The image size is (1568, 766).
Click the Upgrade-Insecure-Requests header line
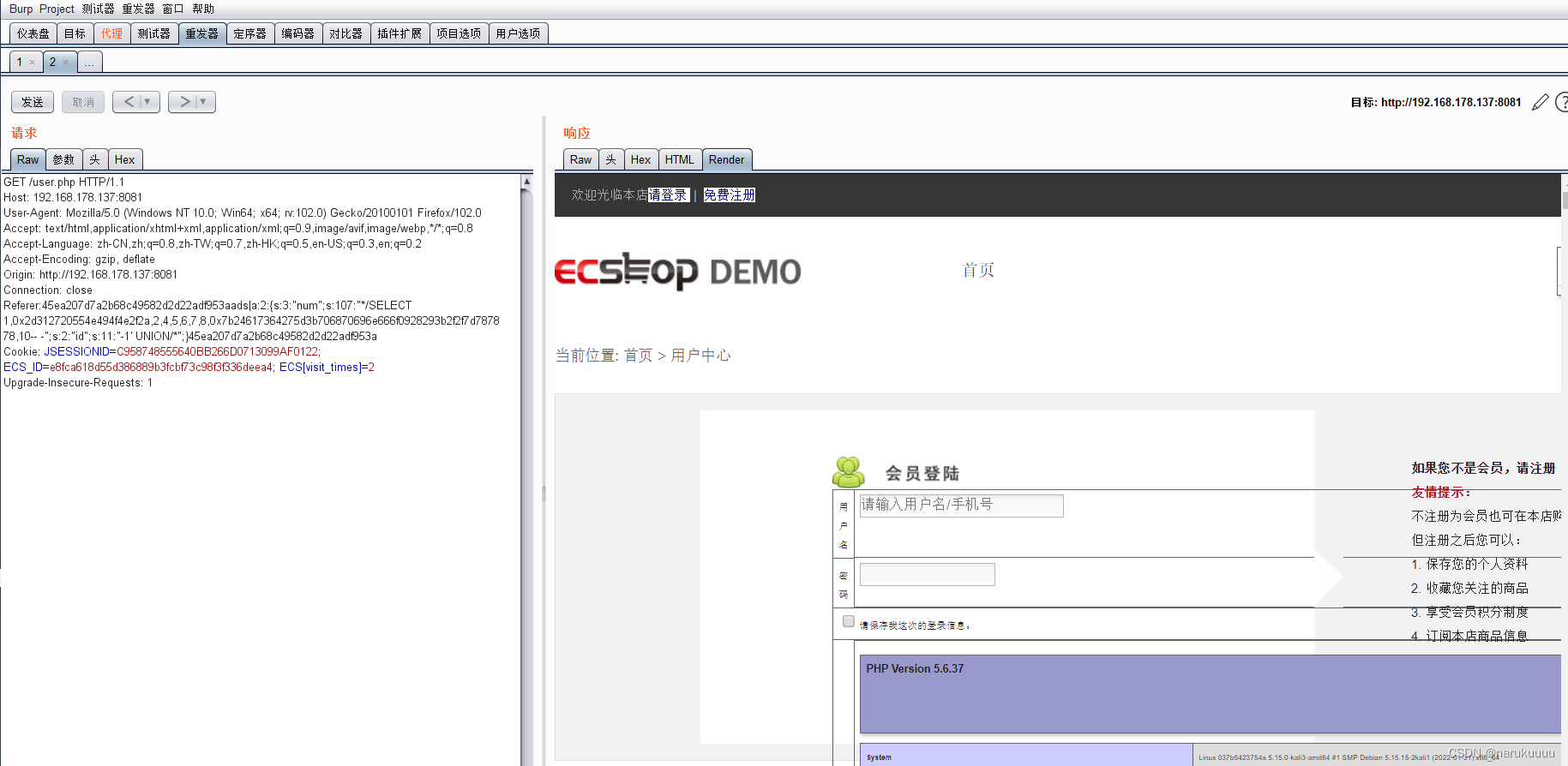point(78,382)
